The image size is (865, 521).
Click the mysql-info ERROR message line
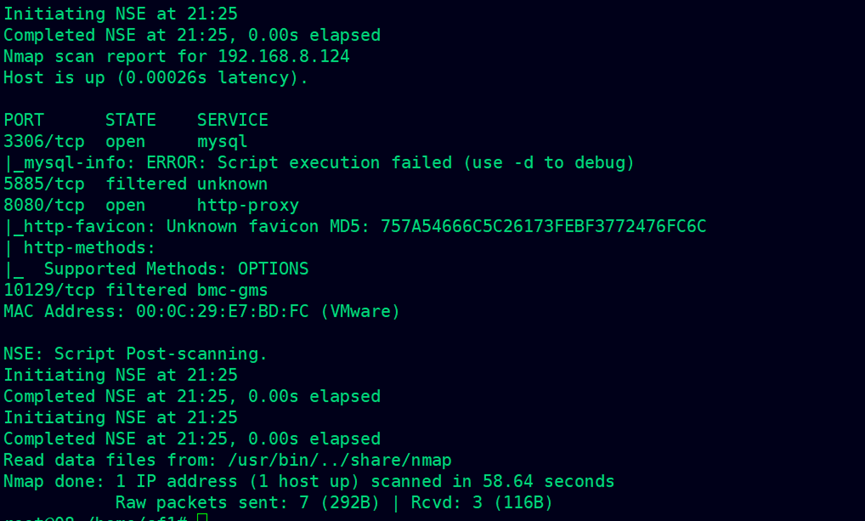click(319, 163)
